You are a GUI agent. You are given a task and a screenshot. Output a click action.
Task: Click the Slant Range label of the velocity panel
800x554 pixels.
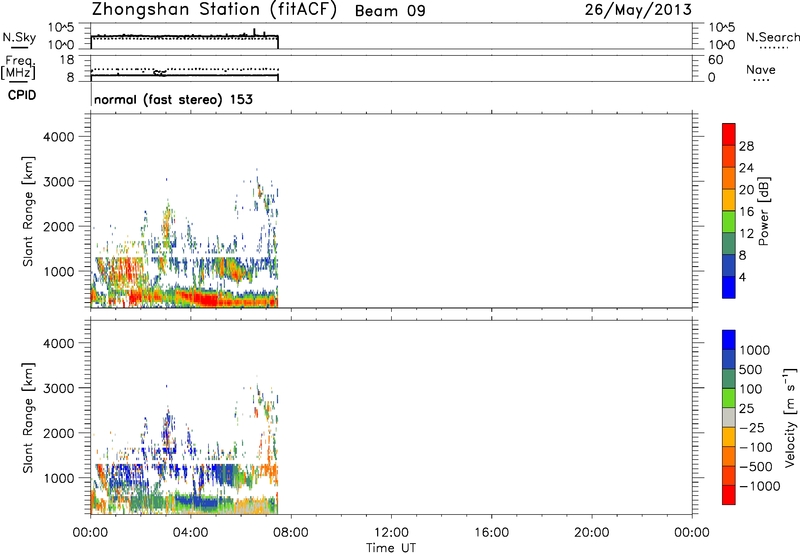pos(28,418)
